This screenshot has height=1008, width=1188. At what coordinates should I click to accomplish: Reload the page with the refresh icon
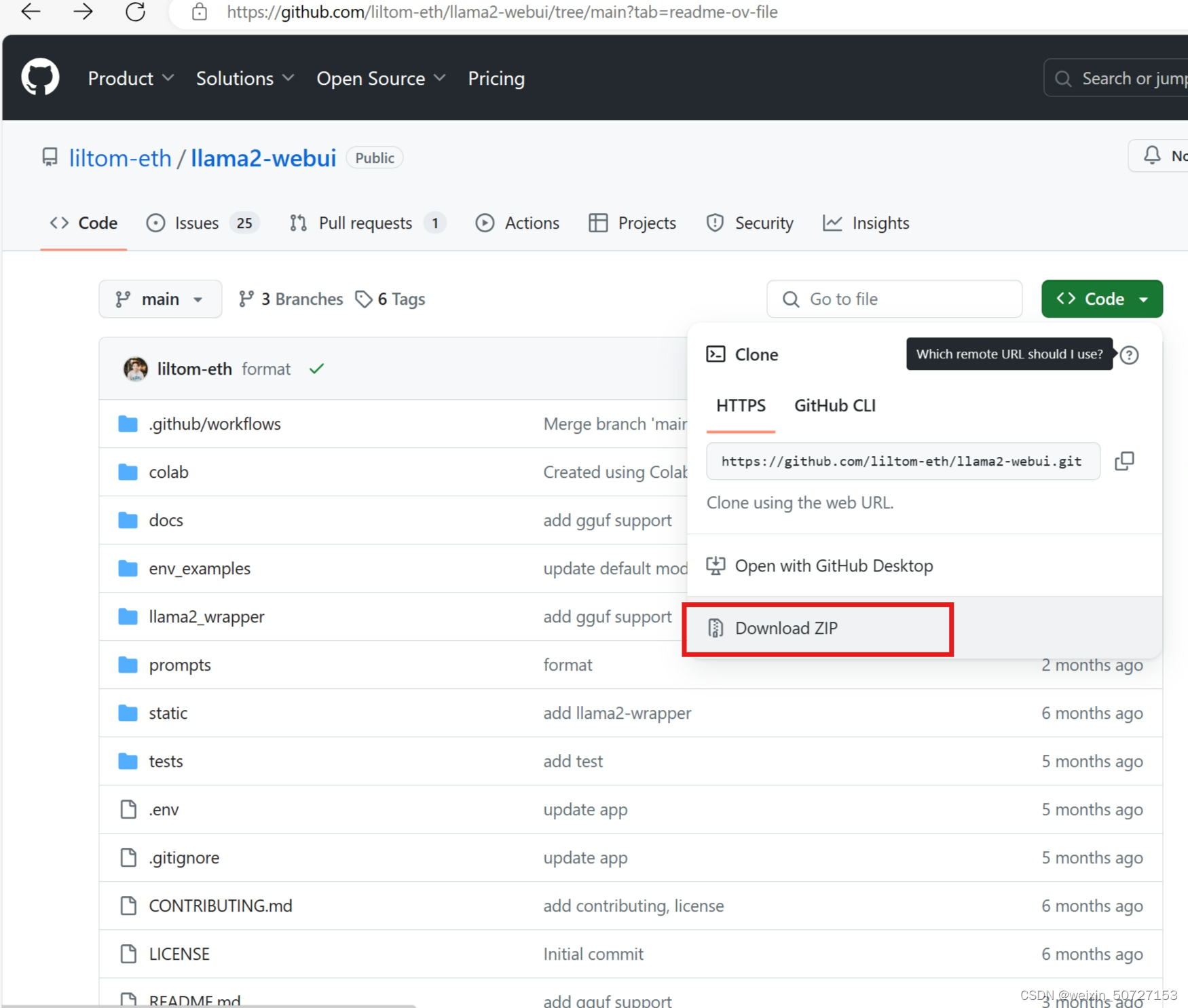point(136,12)
